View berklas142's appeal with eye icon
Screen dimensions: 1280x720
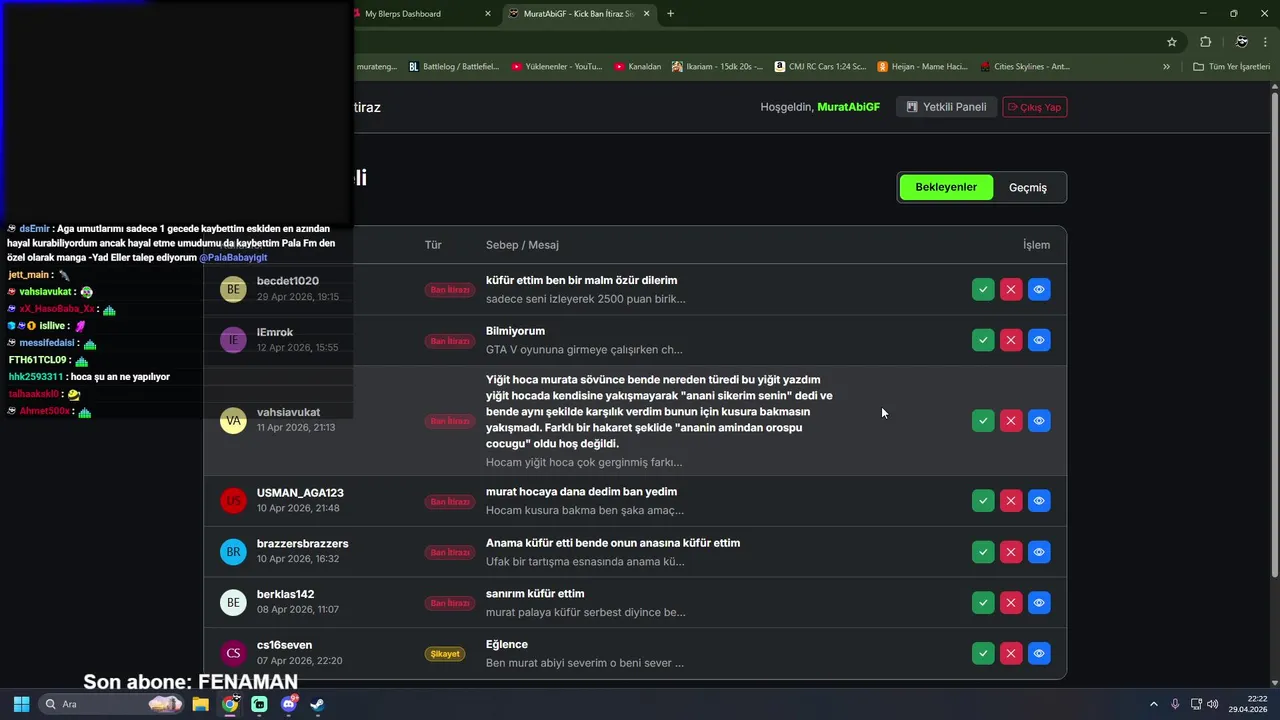[1039, 603]
